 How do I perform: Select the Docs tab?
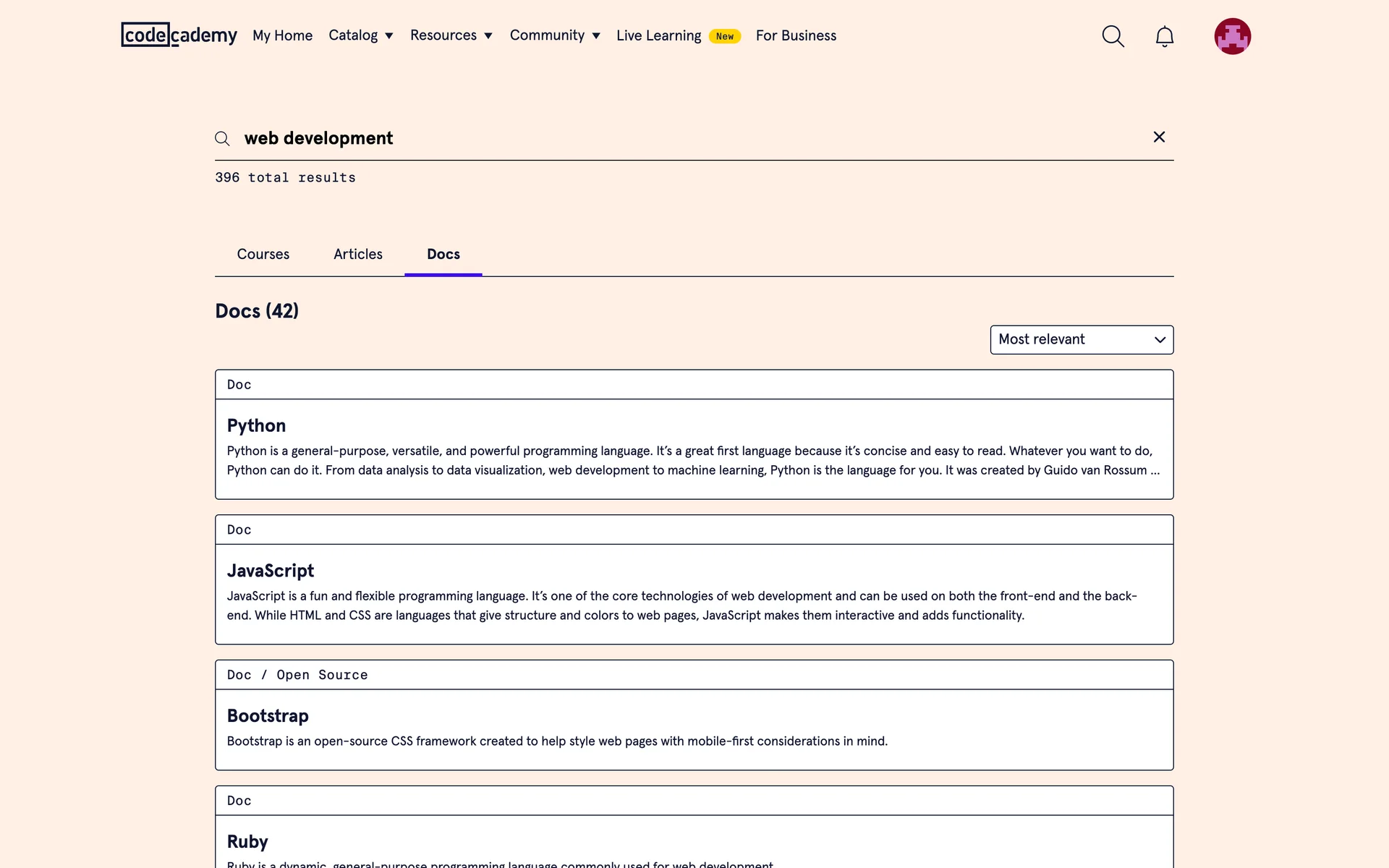[443, 255]
